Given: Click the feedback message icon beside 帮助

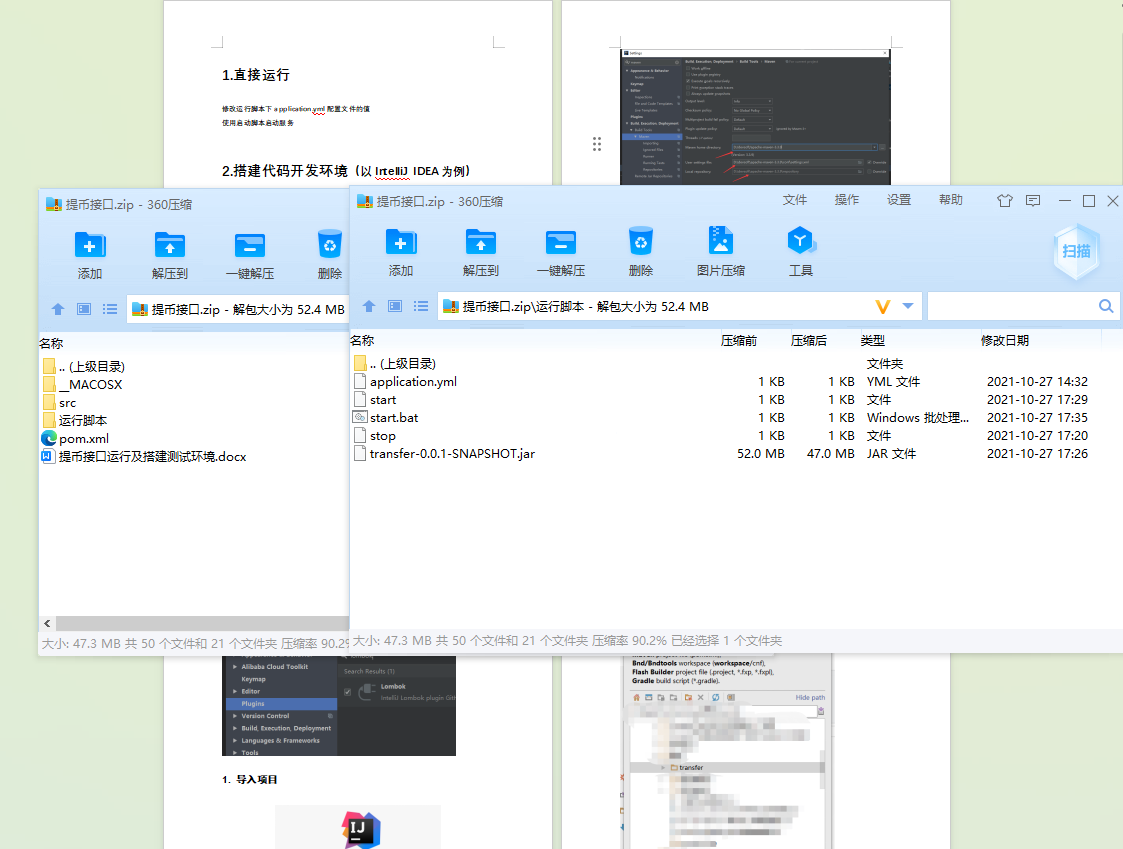Looking at the screenshot, I should [x=1033, y=201].
